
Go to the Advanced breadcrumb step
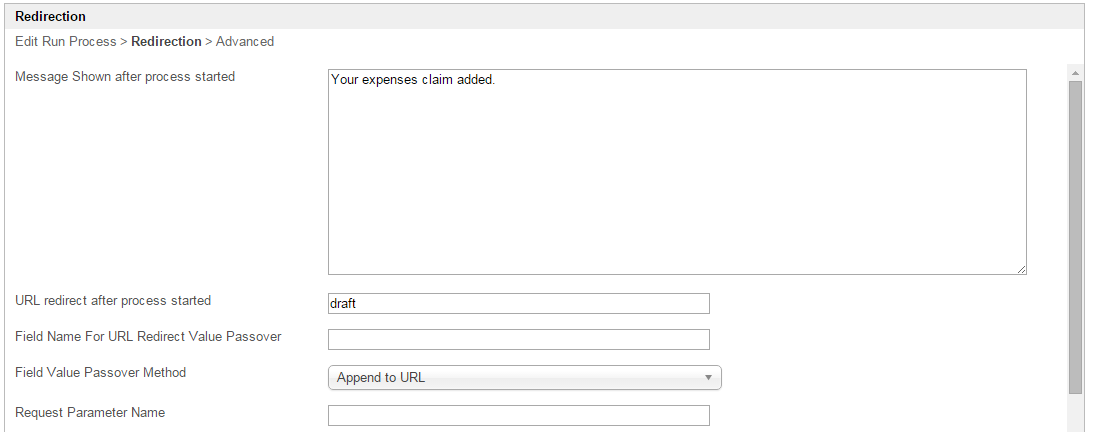(245, 42)
